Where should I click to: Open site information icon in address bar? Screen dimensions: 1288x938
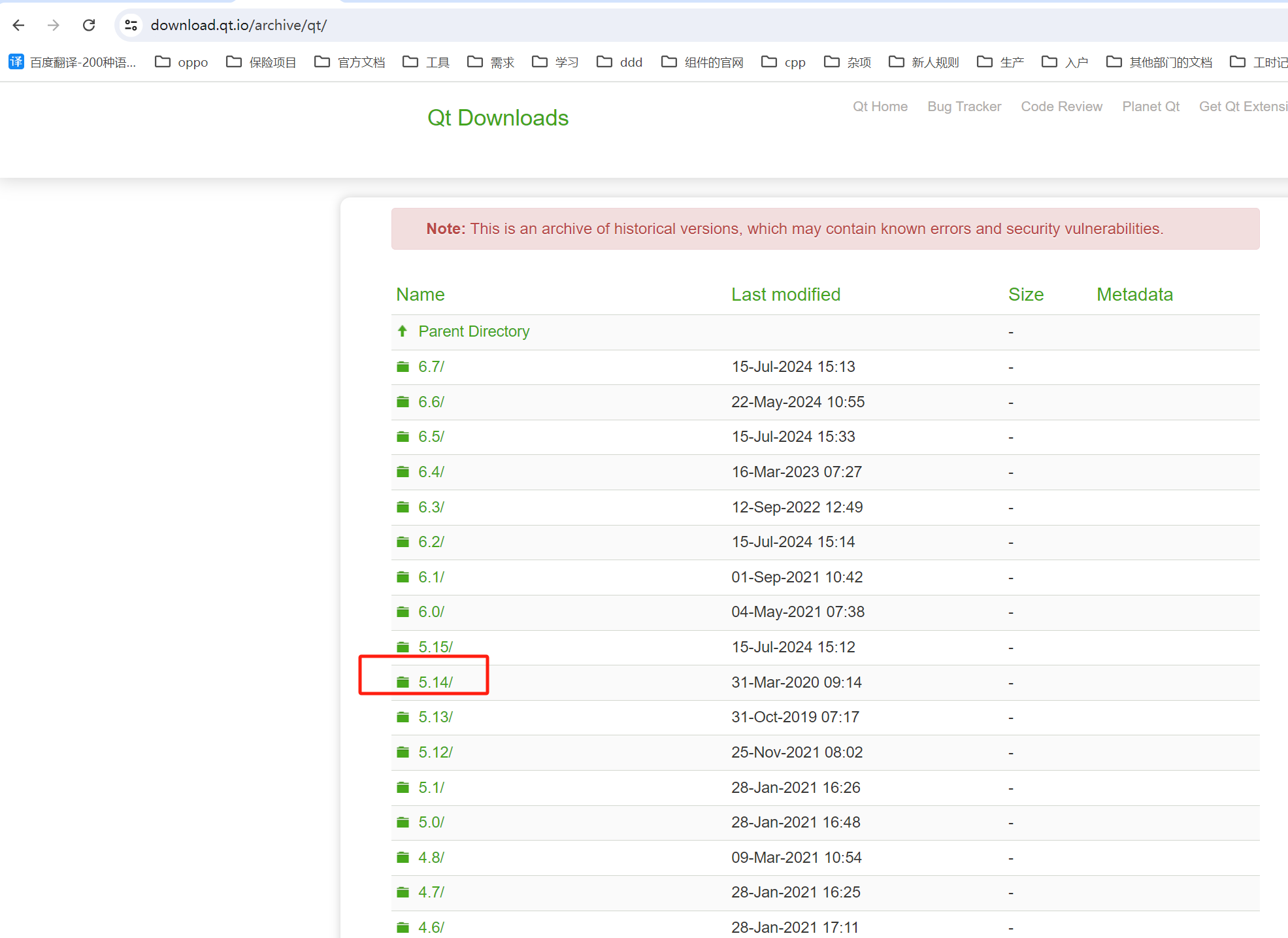131,25
